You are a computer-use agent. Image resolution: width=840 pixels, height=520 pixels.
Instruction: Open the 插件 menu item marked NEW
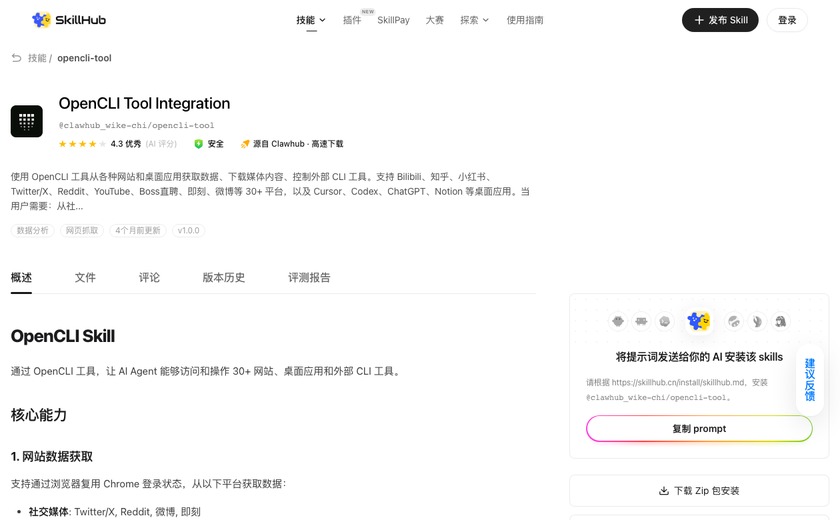click(x=352, y=20)
